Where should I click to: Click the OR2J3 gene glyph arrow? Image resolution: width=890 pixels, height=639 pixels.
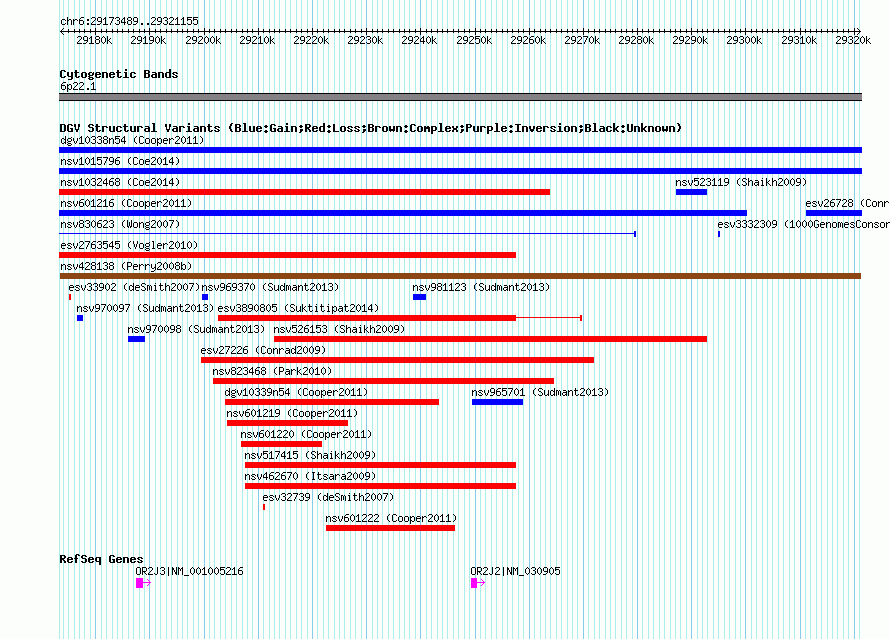click(x=144, y=583)
